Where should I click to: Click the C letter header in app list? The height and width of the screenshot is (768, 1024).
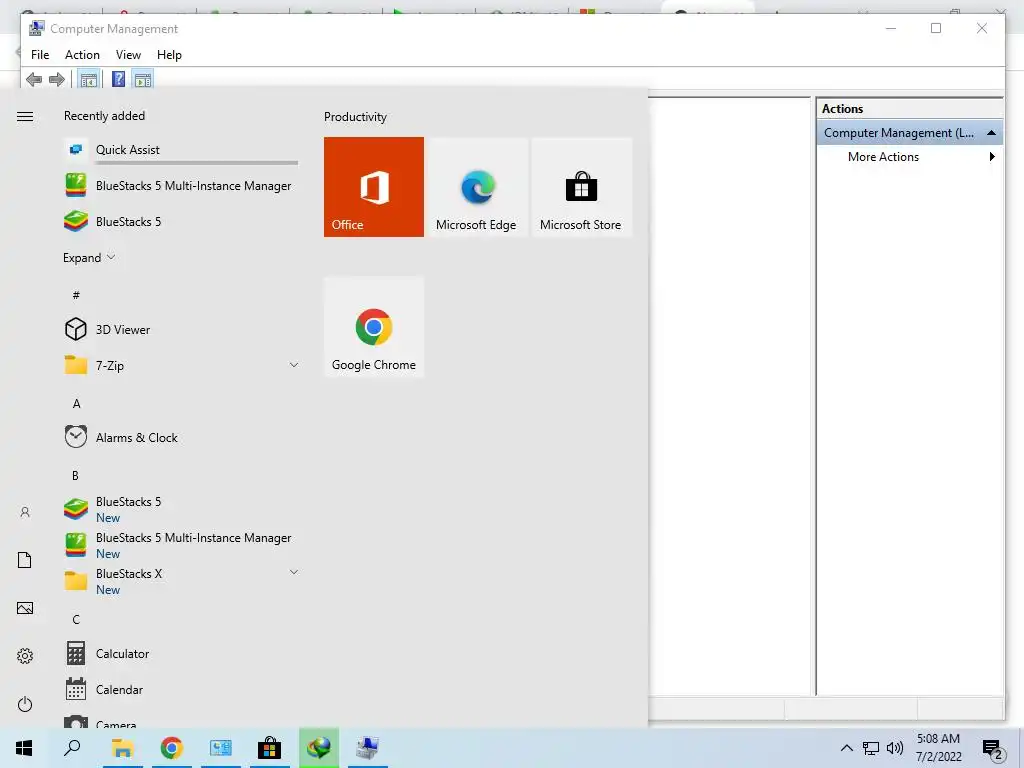point(76,619)
